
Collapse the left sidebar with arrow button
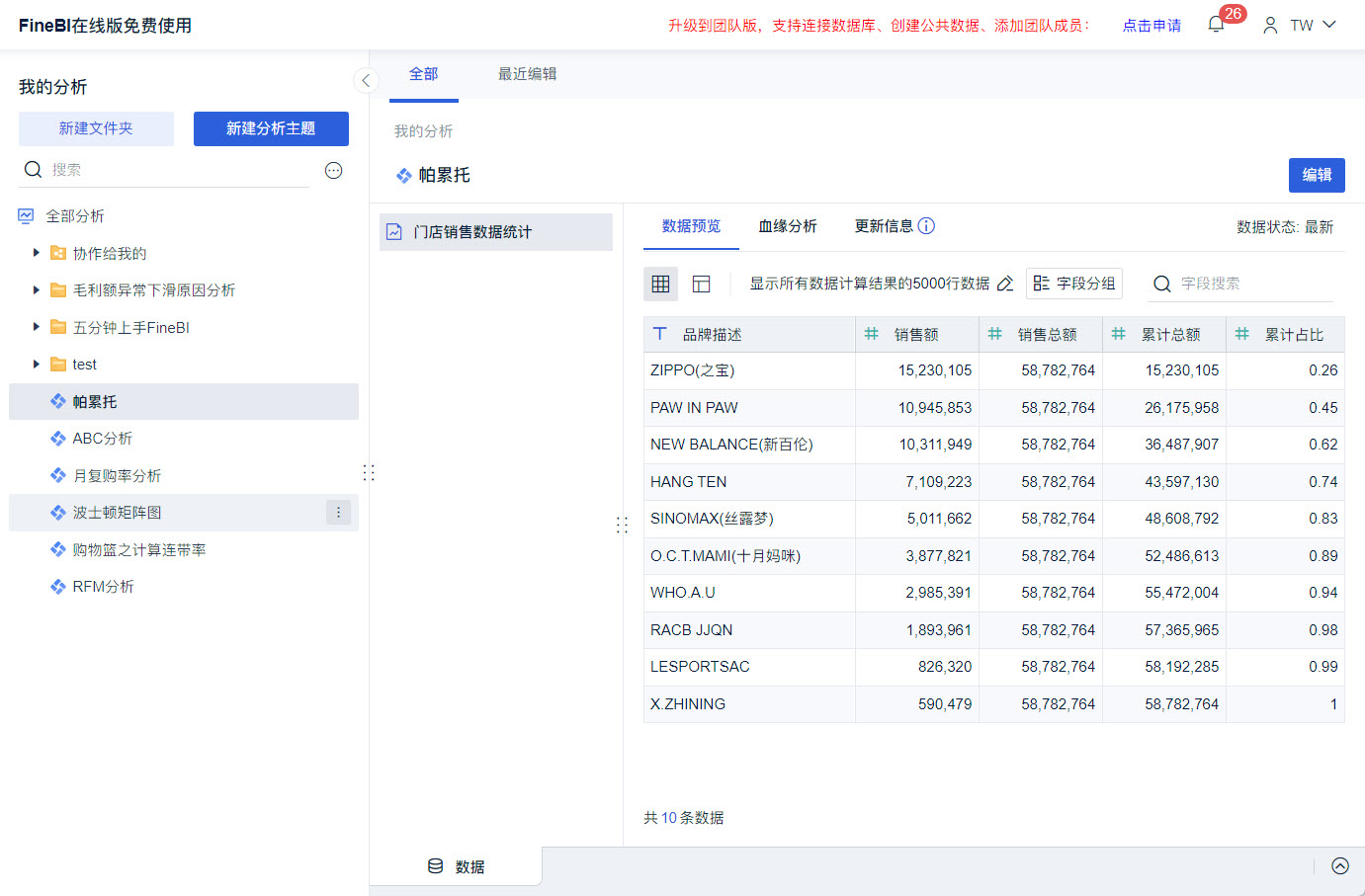366,81
